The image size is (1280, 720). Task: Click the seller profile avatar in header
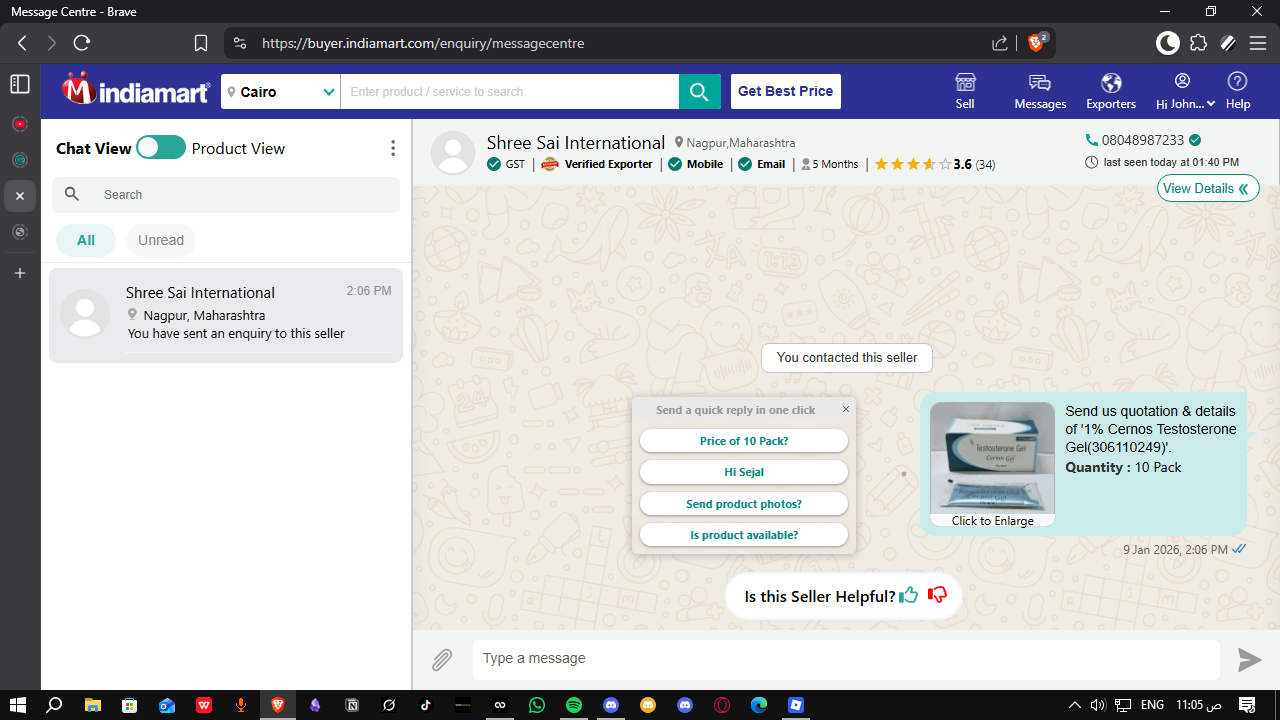453,153
